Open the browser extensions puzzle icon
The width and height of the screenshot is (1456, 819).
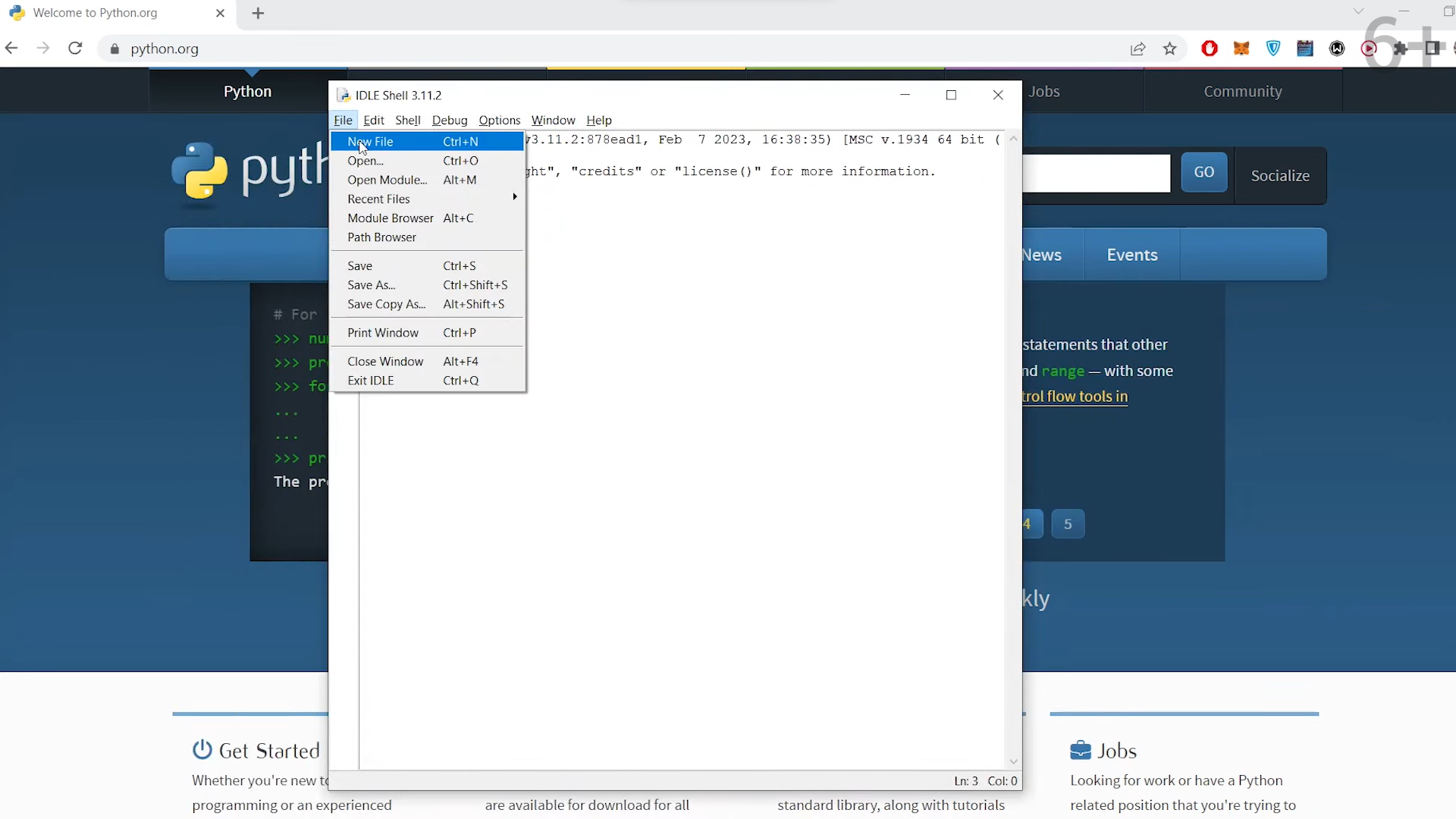(1401, 49)
